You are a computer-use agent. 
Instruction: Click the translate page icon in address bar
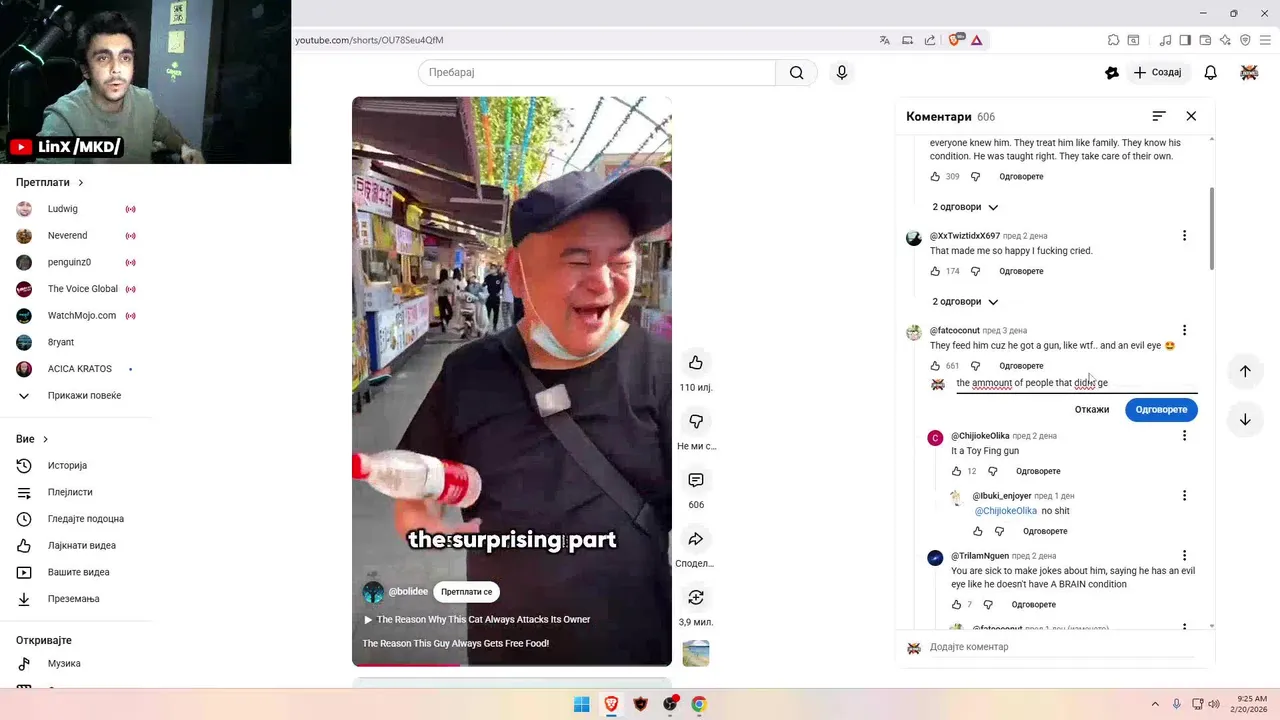click(x=885, y=40)
